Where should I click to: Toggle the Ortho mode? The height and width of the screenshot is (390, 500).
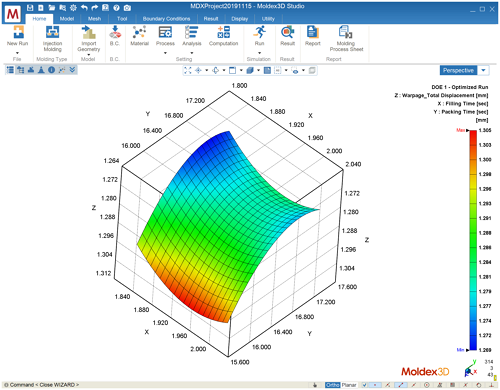coord(333,385)
